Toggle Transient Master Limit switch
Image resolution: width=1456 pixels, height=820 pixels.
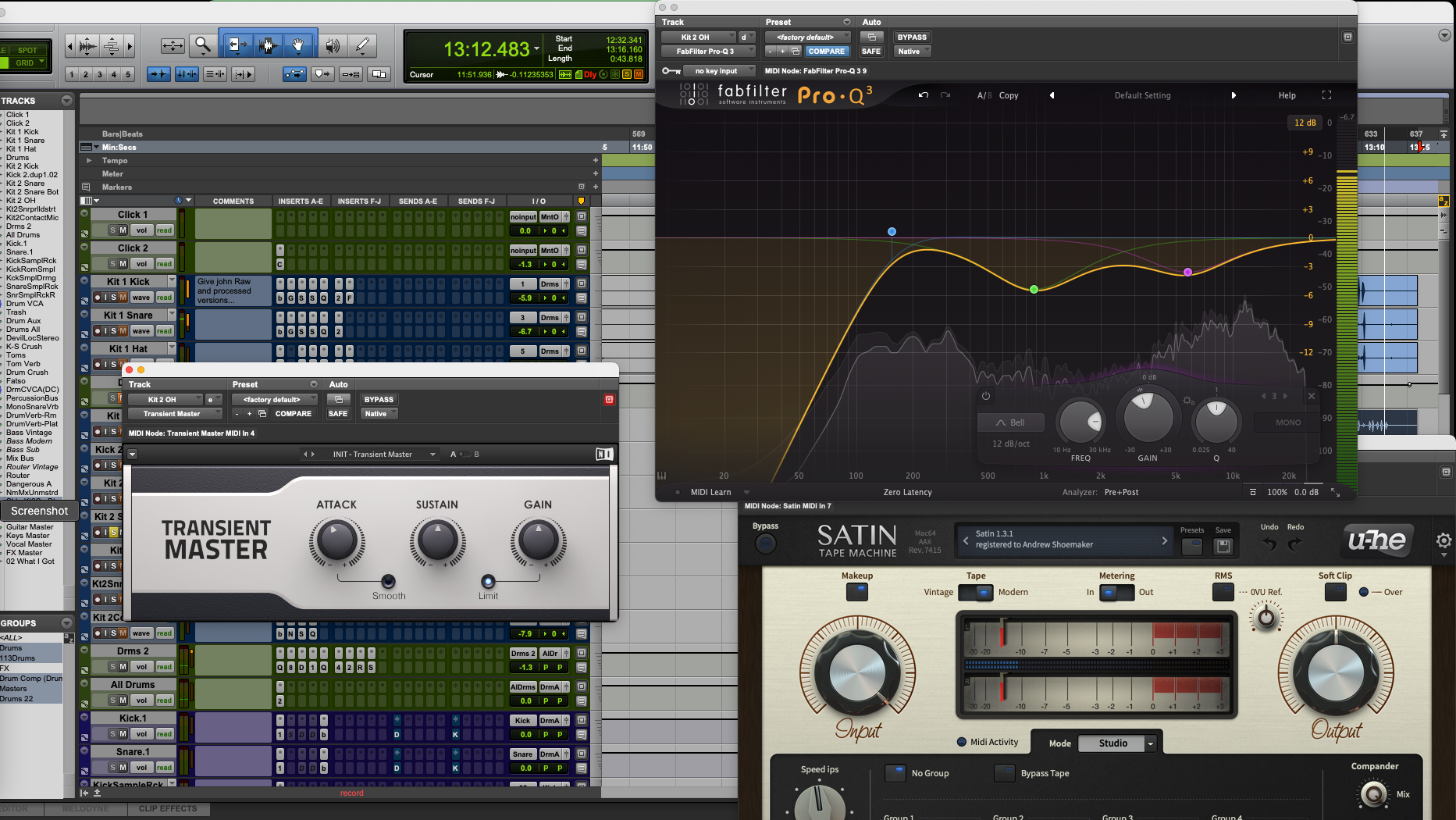[x=488, y=581]
